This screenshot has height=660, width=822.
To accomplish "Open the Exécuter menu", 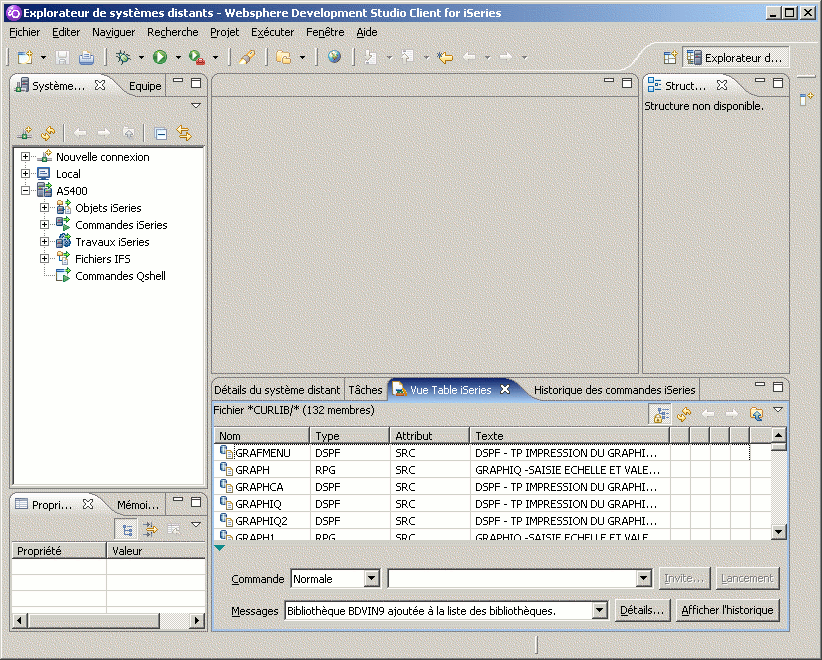I will pos(273,32).
